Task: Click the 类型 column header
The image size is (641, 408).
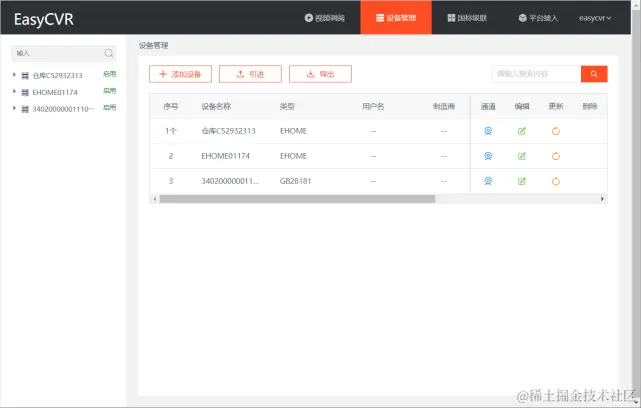Action: click(x=287, y=106)
